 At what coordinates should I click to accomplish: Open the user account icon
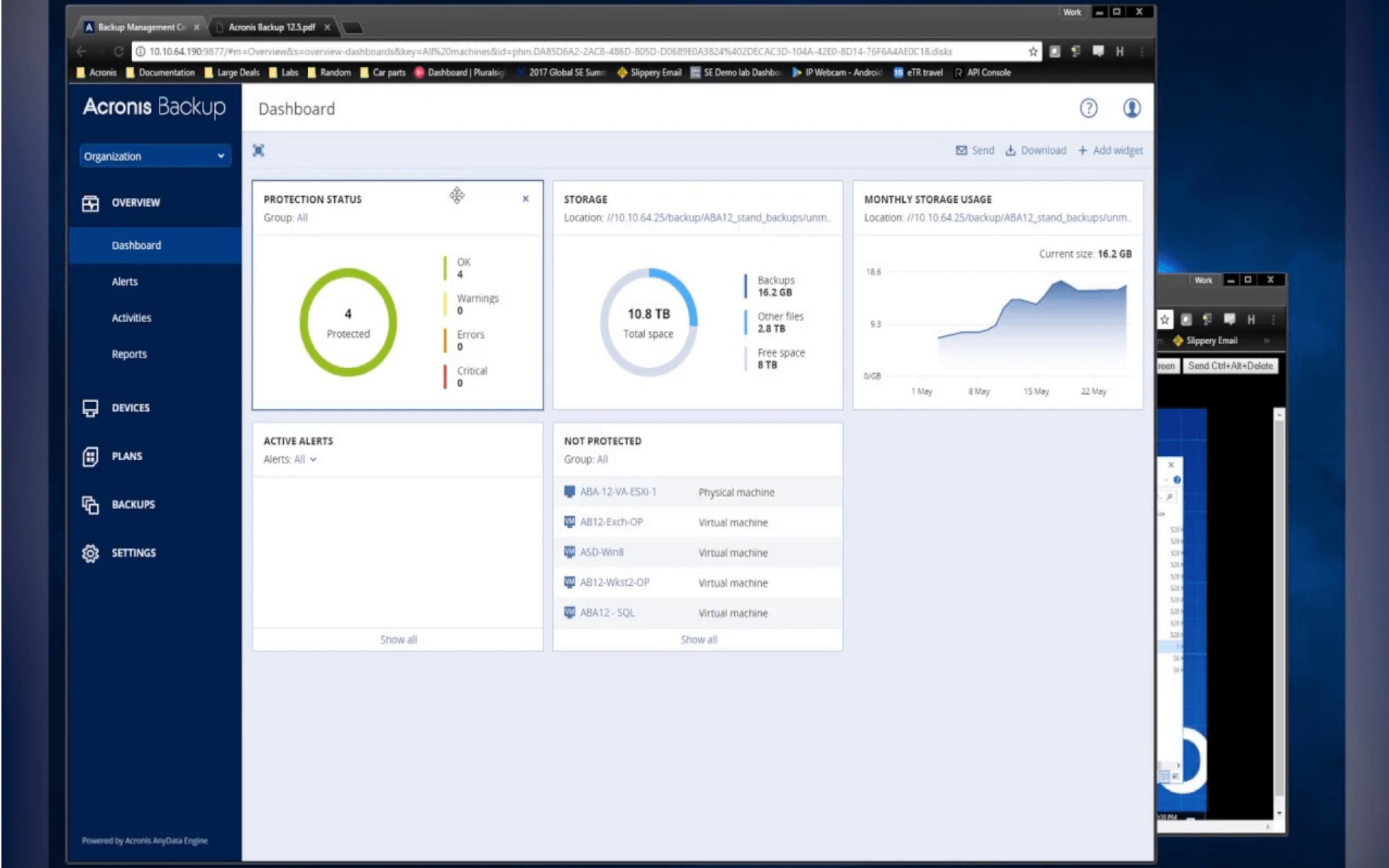coord(1131,108)
